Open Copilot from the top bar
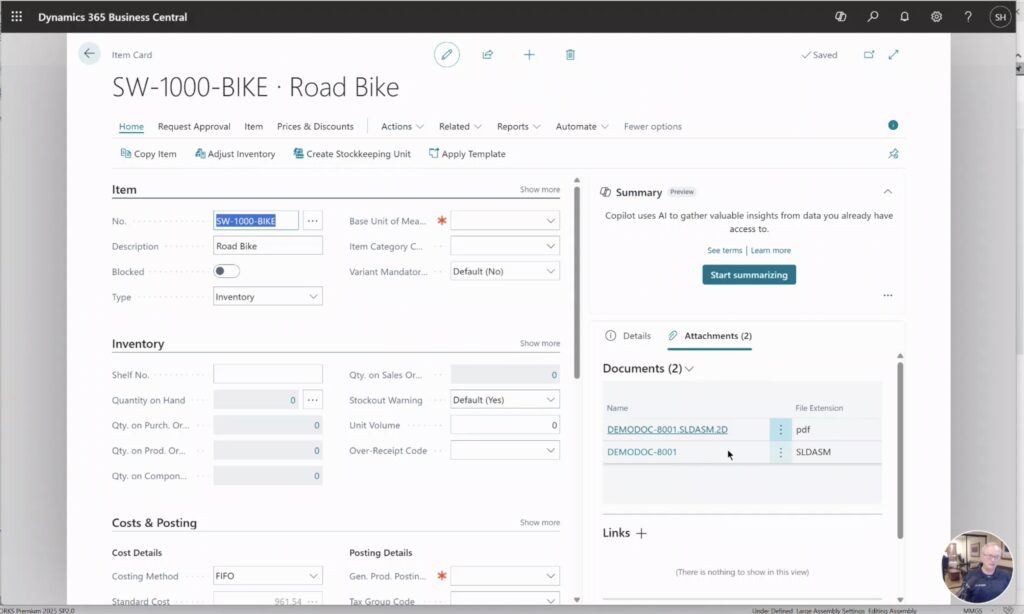The image size is (1024, 614). tap(840, 17)
